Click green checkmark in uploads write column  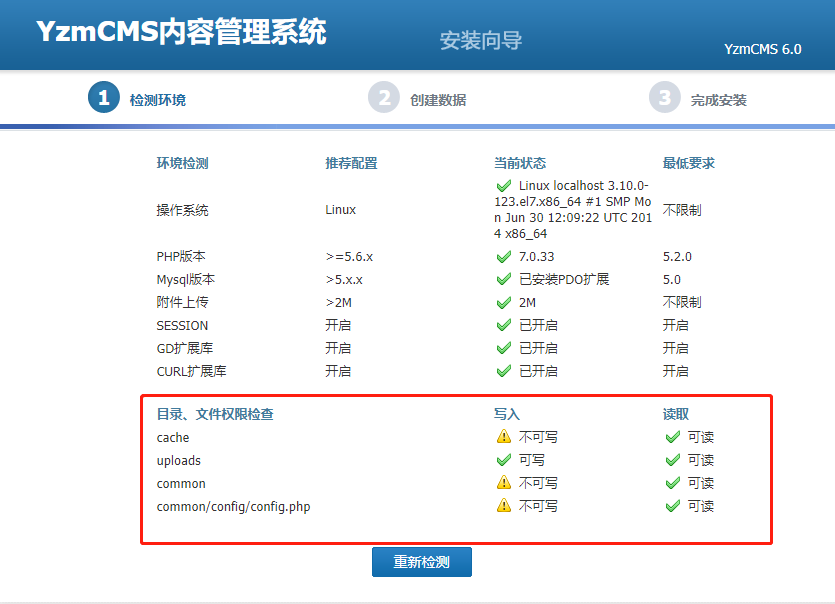pyautogui.click(x=504, y=460)
